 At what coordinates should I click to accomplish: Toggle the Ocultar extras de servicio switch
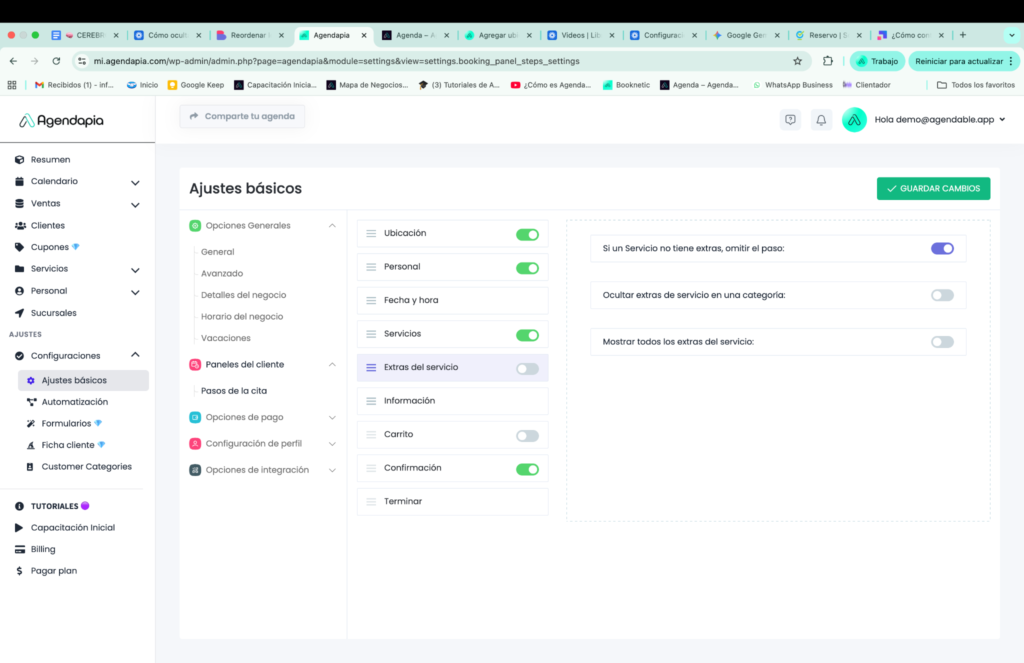coord(942,295)
